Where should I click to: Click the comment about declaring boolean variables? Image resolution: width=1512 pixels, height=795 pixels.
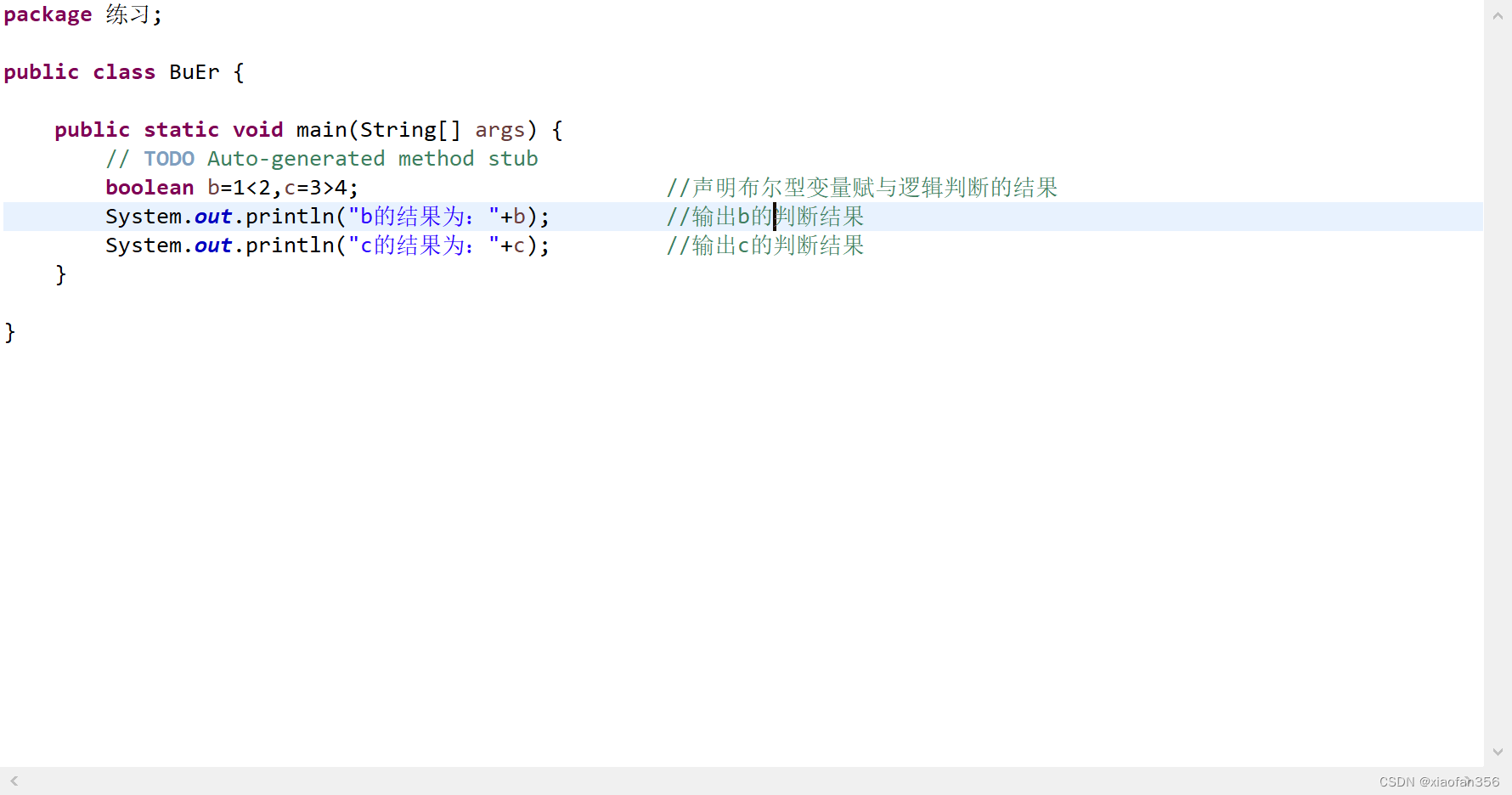(862, 187)
